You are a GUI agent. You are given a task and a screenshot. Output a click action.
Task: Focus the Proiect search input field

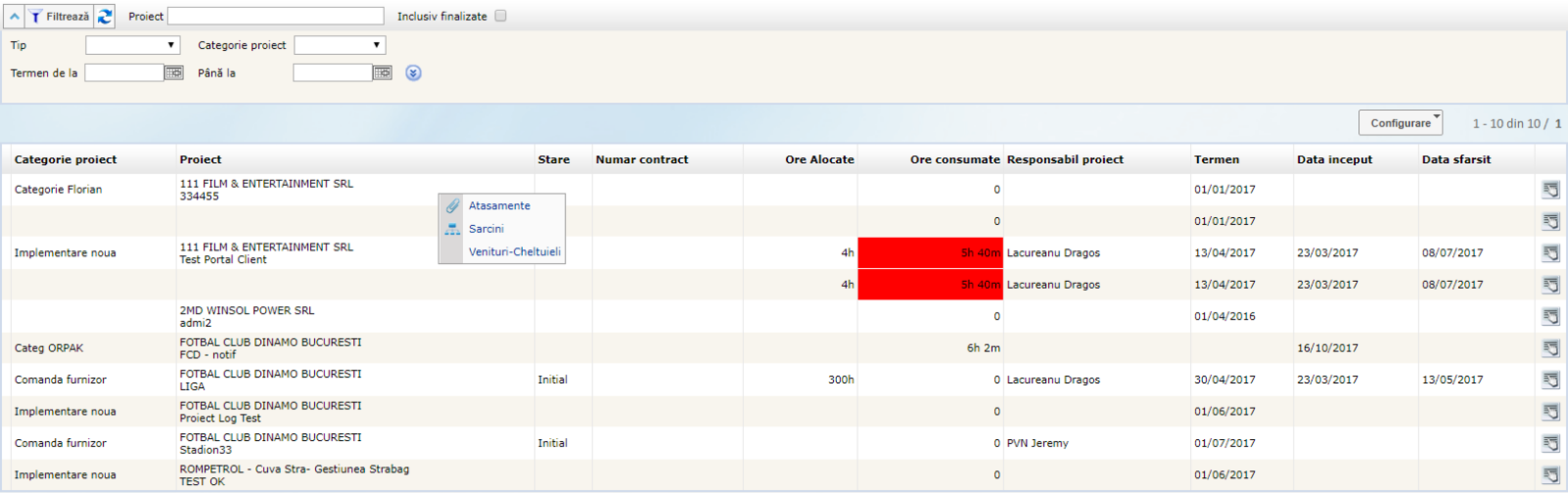(276, 16)
